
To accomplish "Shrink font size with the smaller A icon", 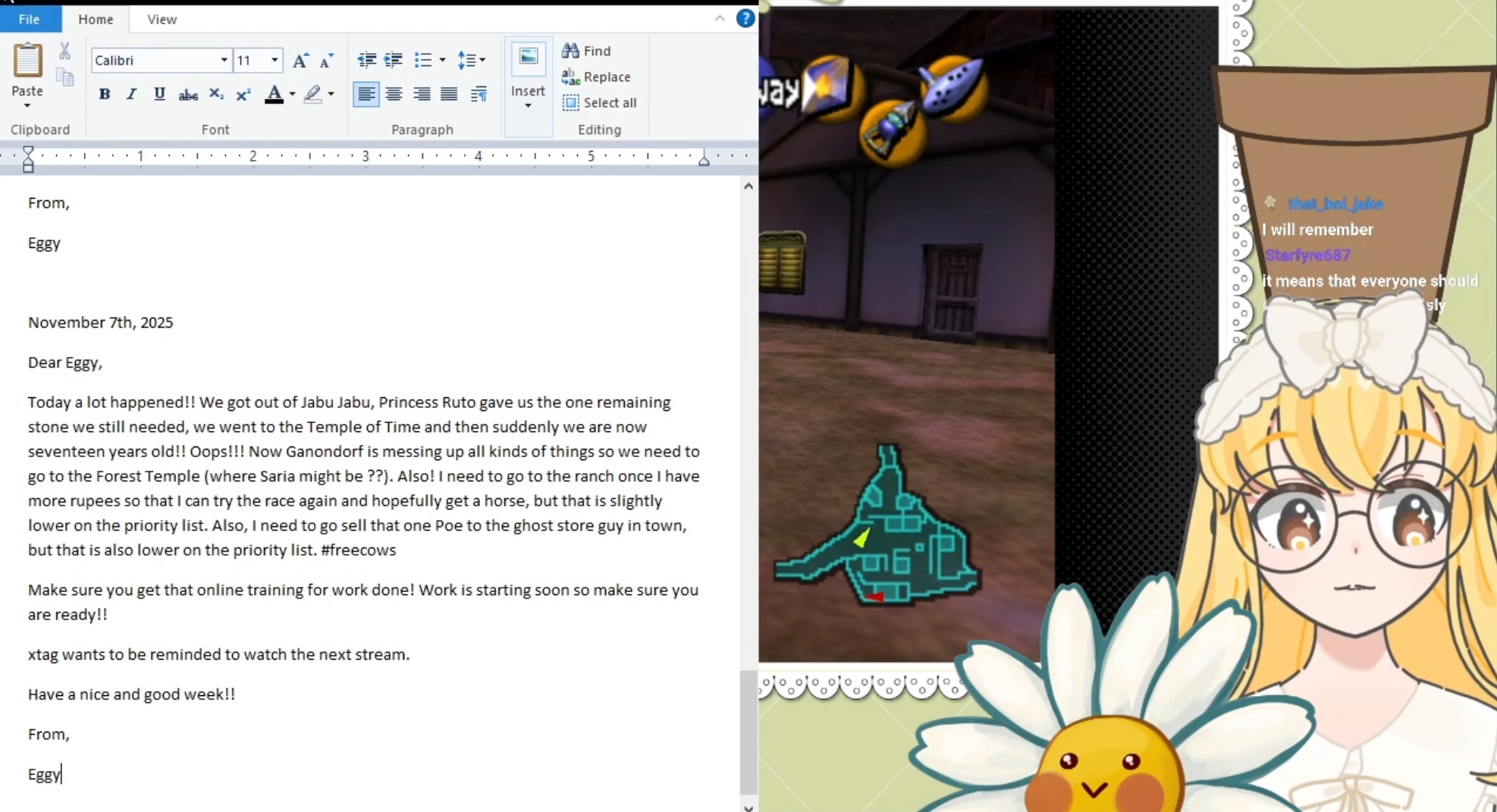I will (x=326, y=60).
